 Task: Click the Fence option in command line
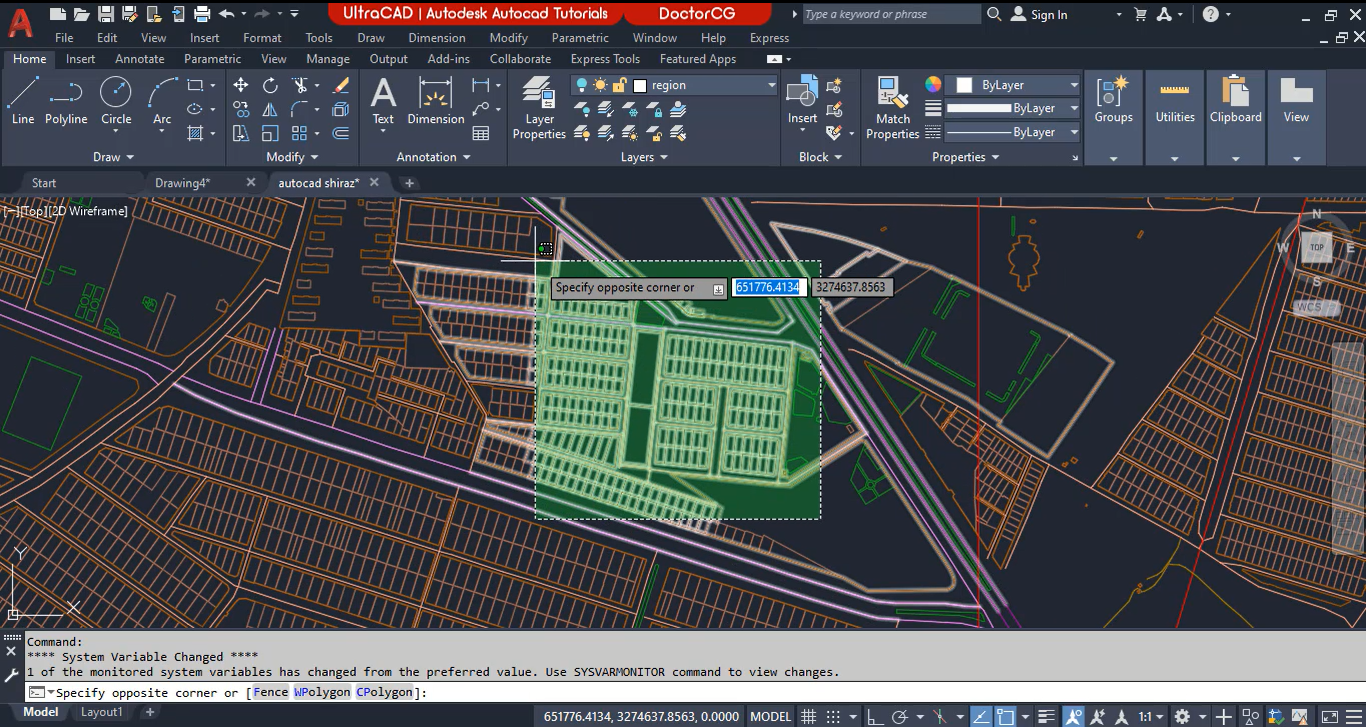[x=270, y=692]
